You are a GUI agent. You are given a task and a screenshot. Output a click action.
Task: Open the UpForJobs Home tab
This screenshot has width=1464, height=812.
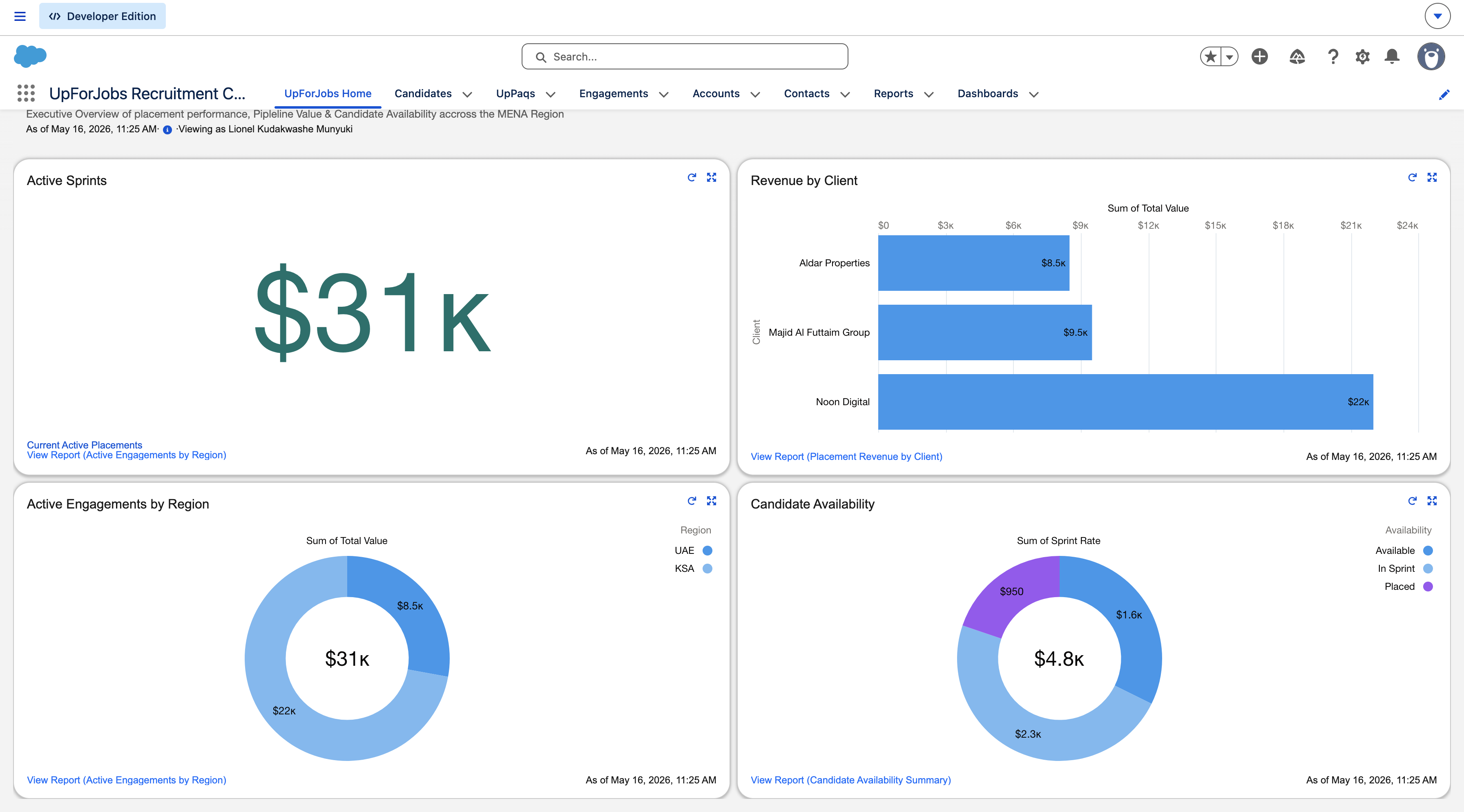point(328,94)
